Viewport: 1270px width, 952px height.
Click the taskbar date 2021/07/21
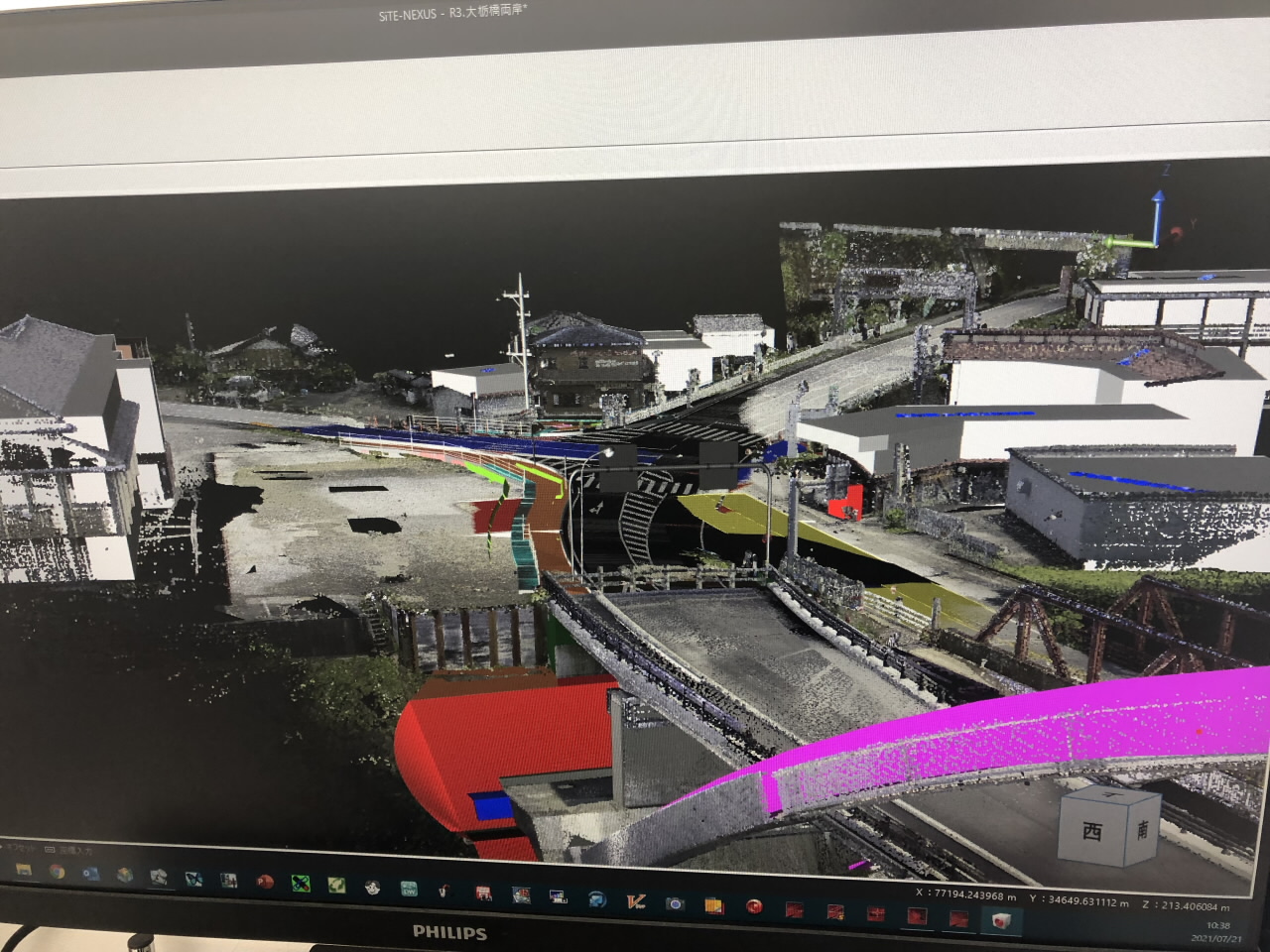click(1216, 939)
